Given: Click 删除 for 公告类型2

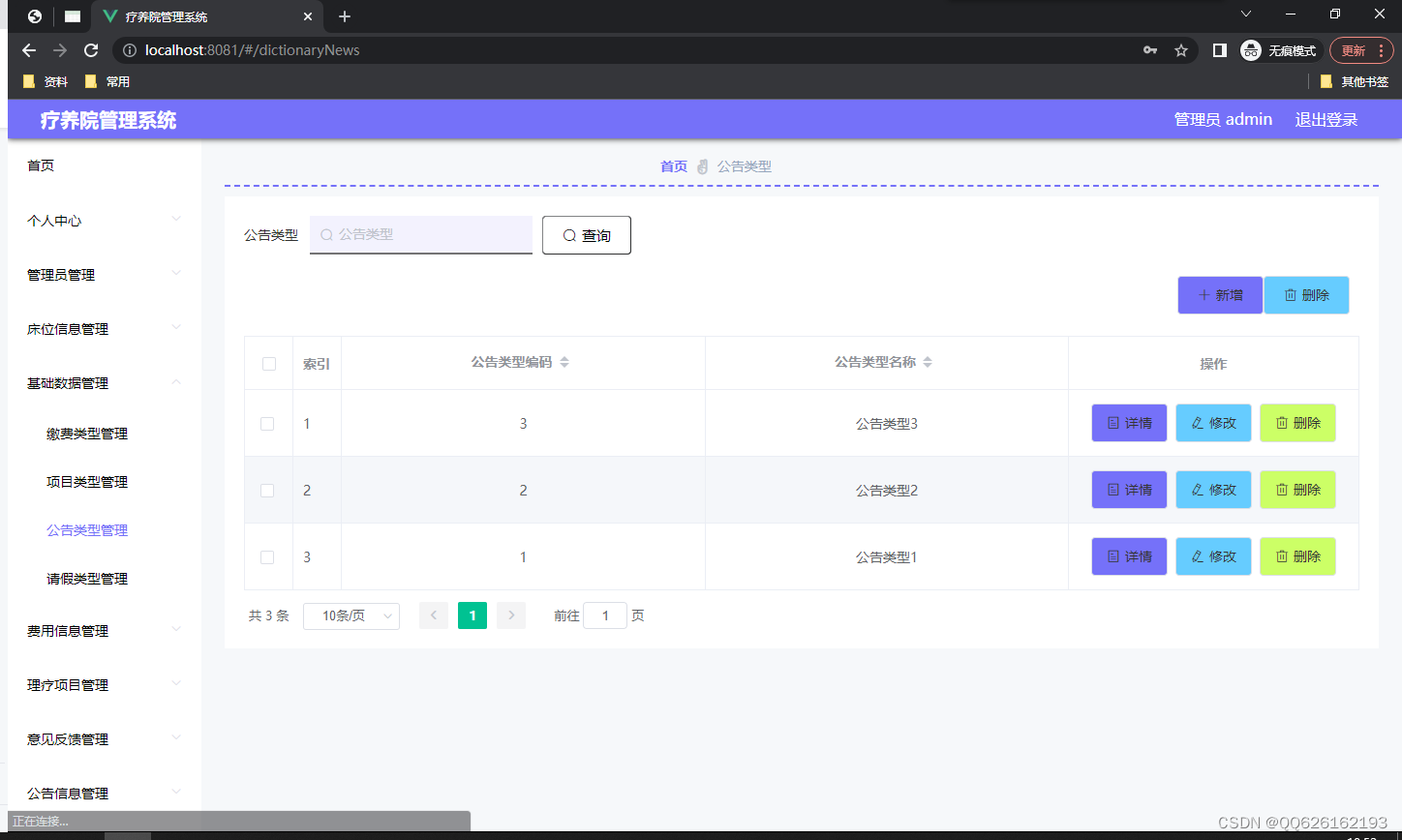Looking at the screenshot, I should (1297, 490).
